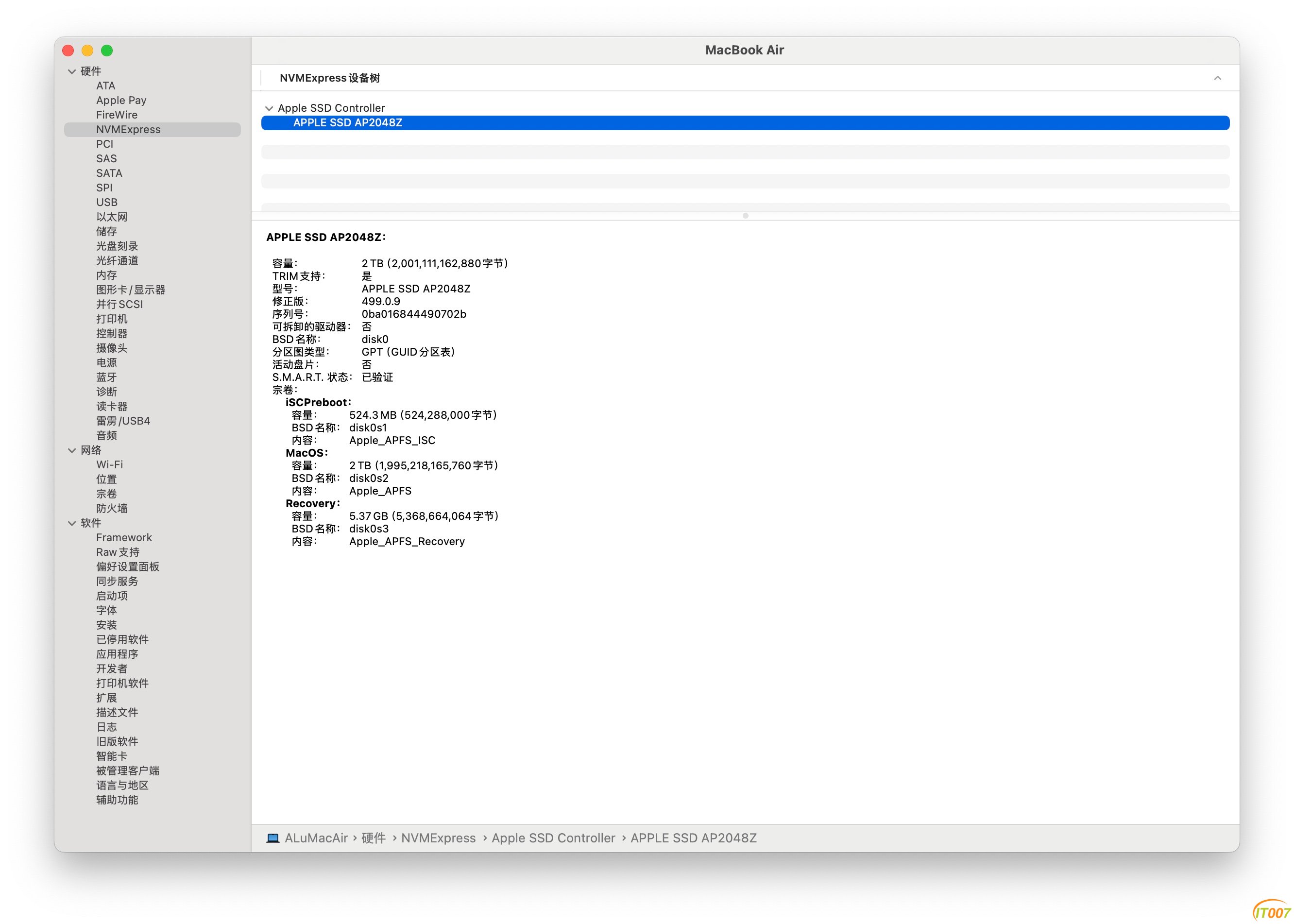Open 描述文件 in the sidebar

click(x=117, y=712)
